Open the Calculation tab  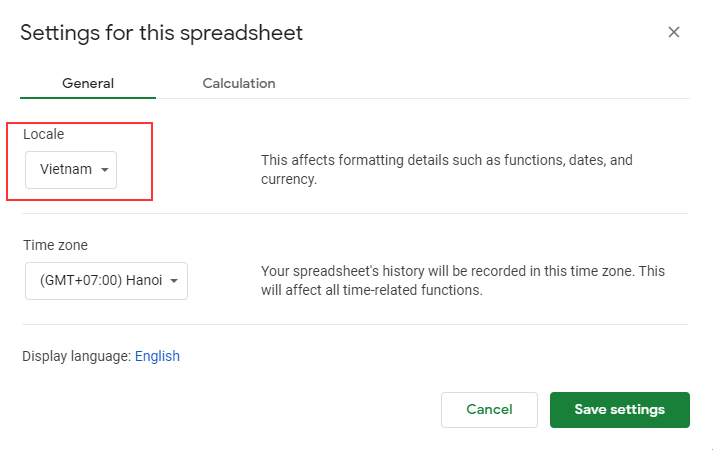point(239,83)
